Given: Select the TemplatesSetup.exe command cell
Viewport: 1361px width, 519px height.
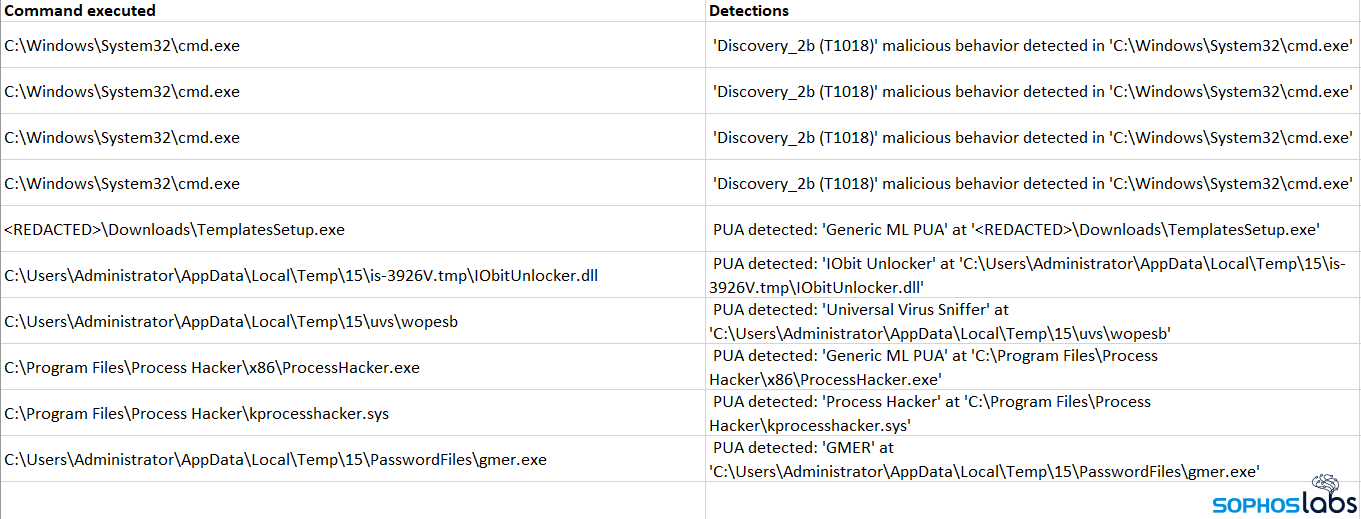Looking at the screenshot, I should [x=175, y=229].
